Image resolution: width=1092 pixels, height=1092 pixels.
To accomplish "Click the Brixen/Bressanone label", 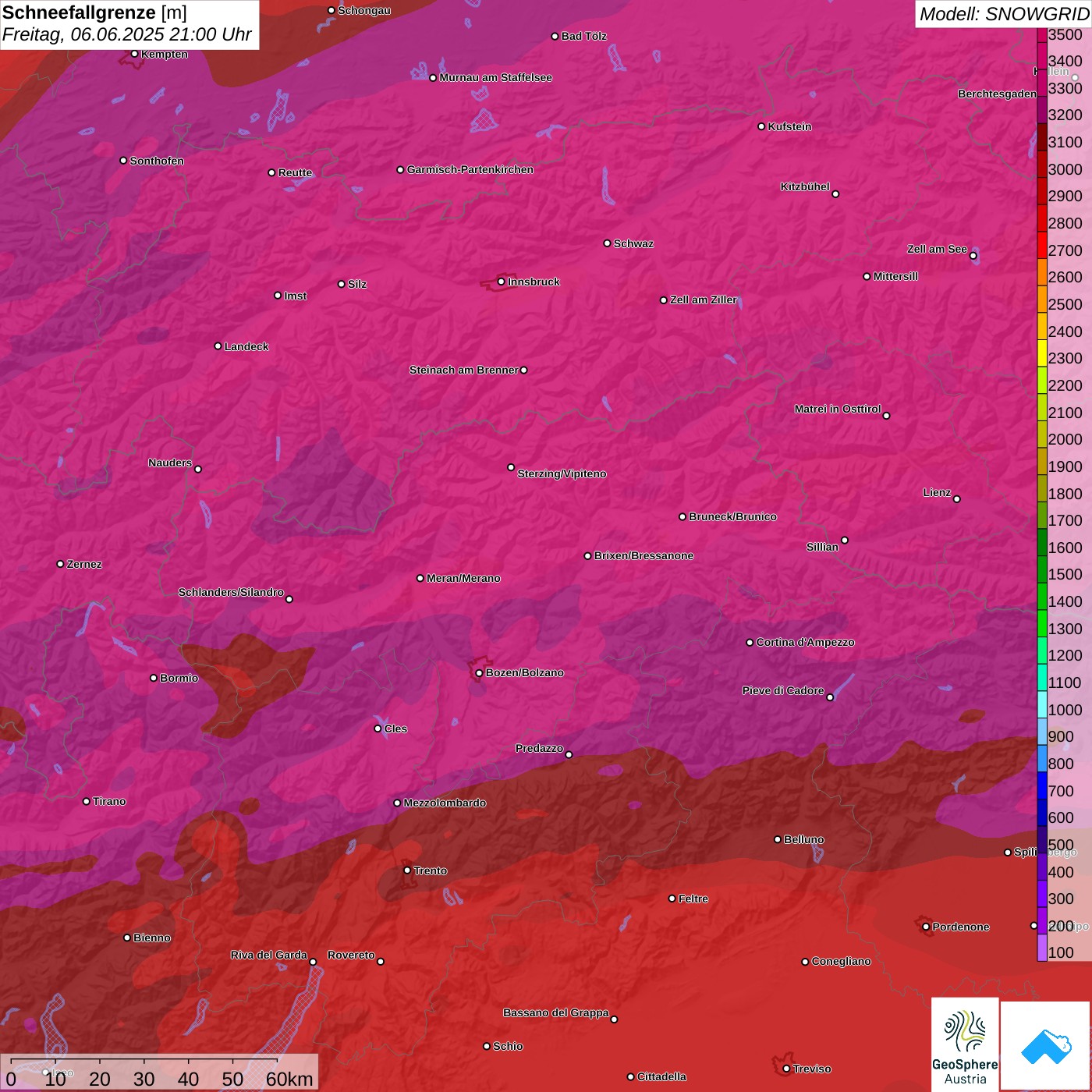I will tap(643, 555).
